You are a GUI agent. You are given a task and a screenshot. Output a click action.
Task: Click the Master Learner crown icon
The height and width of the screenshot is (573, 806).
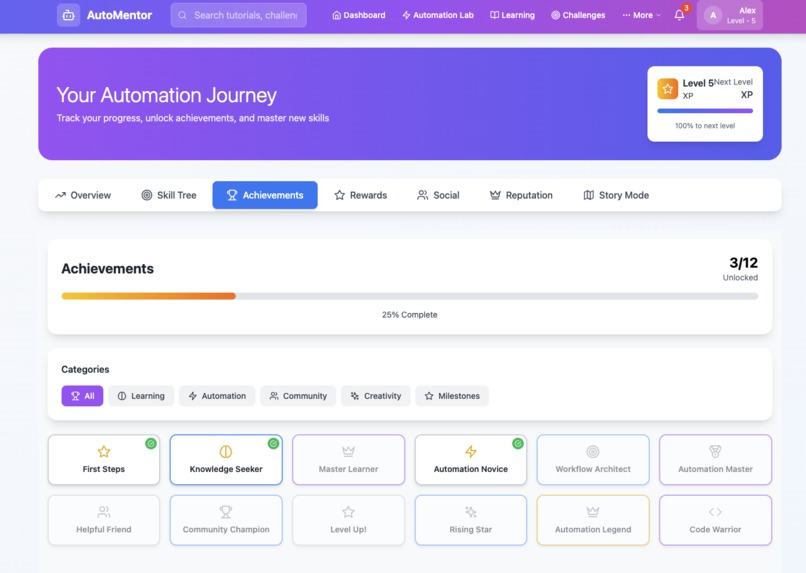click(349, 452)
